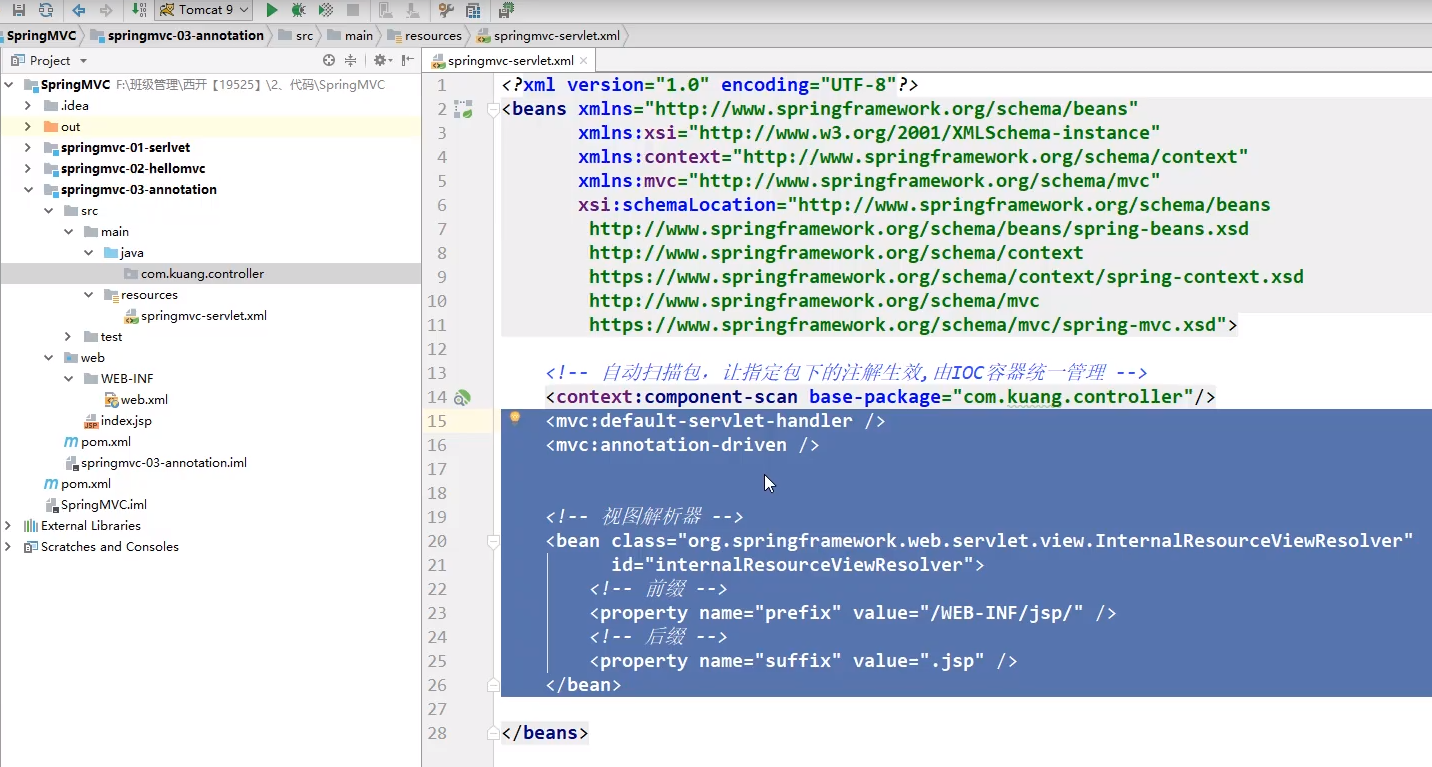
Task: Expand the test folder
Action: (x=69, y=337)
